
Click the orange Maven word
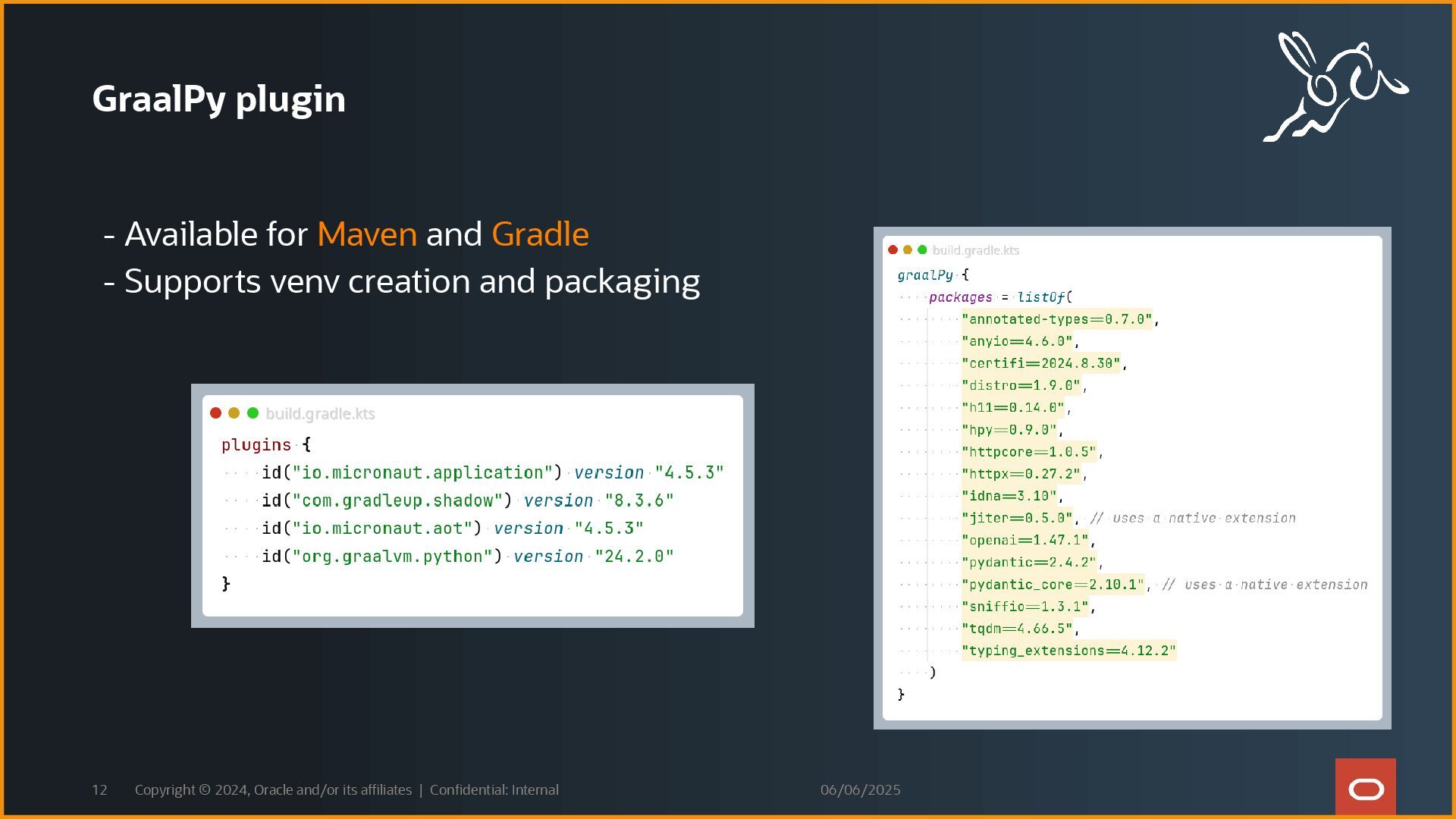tap(367, 234)
